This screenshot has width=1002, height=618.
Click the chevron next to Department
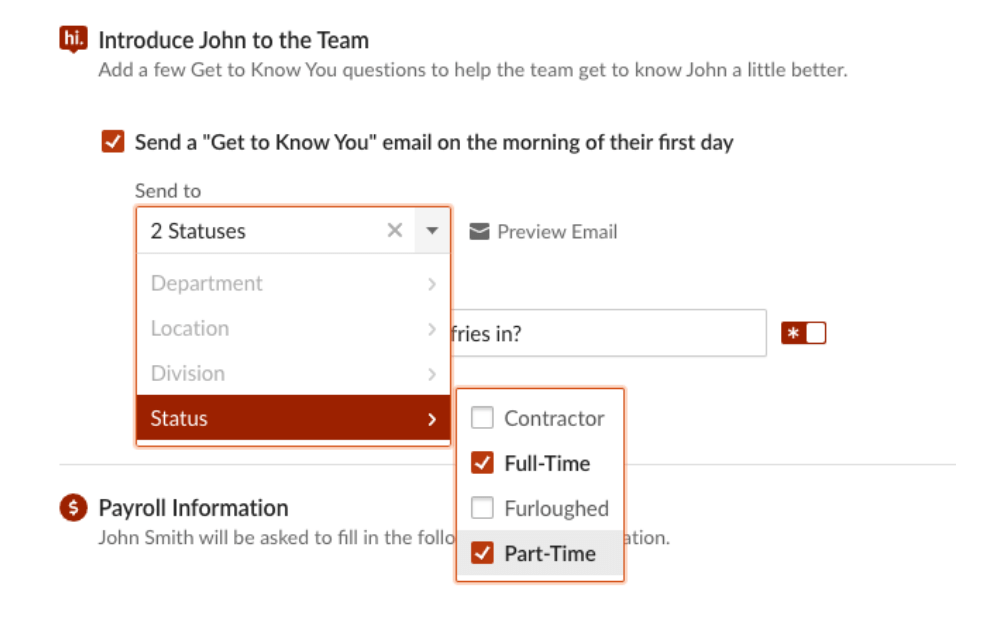432,283
